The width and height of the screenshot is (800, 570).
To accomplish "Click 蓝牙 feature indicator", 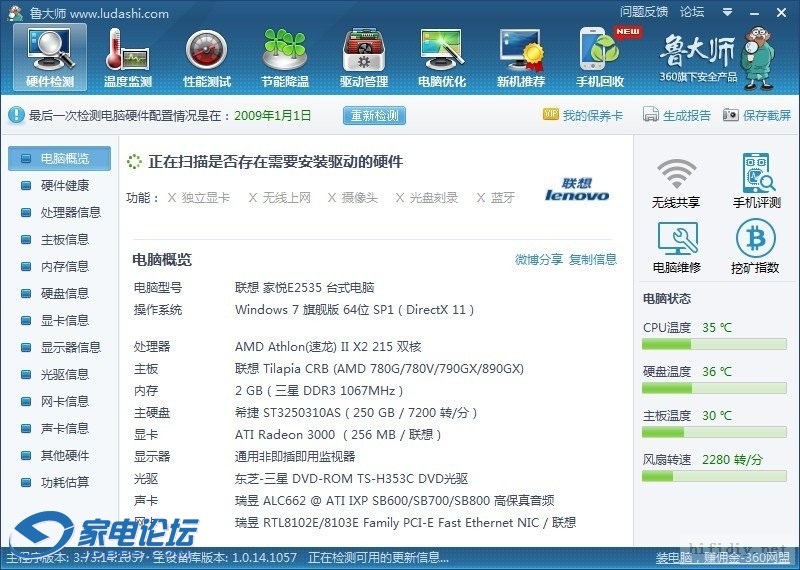I will point(496,198).
